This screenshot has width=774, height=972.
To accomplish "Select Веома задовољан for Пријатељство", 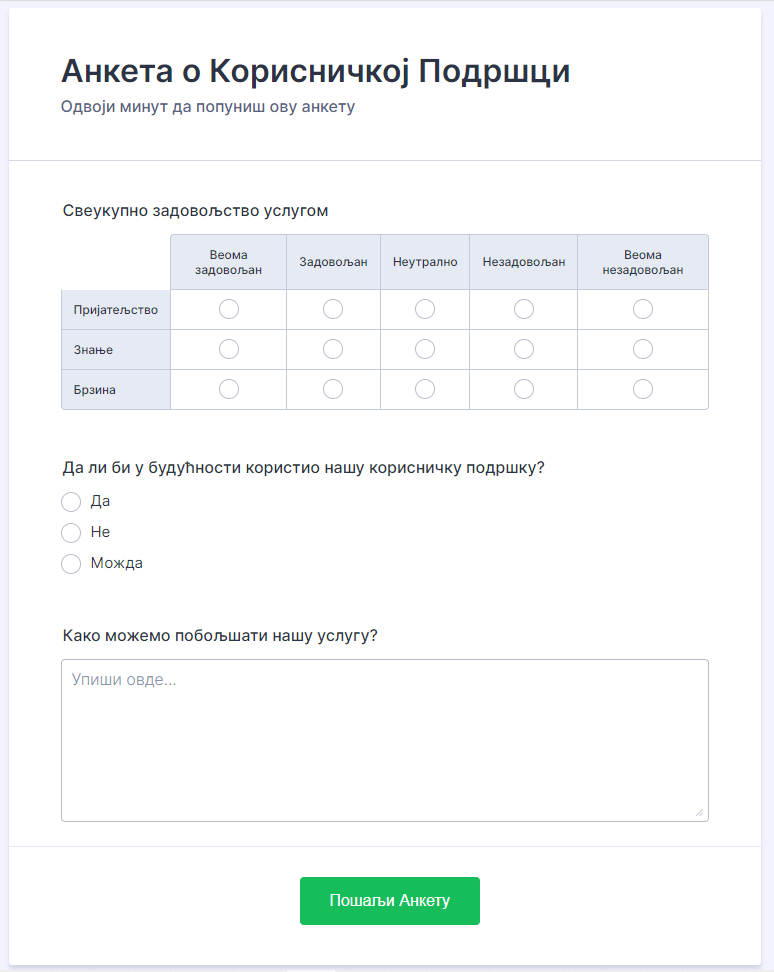I will 229,309.
